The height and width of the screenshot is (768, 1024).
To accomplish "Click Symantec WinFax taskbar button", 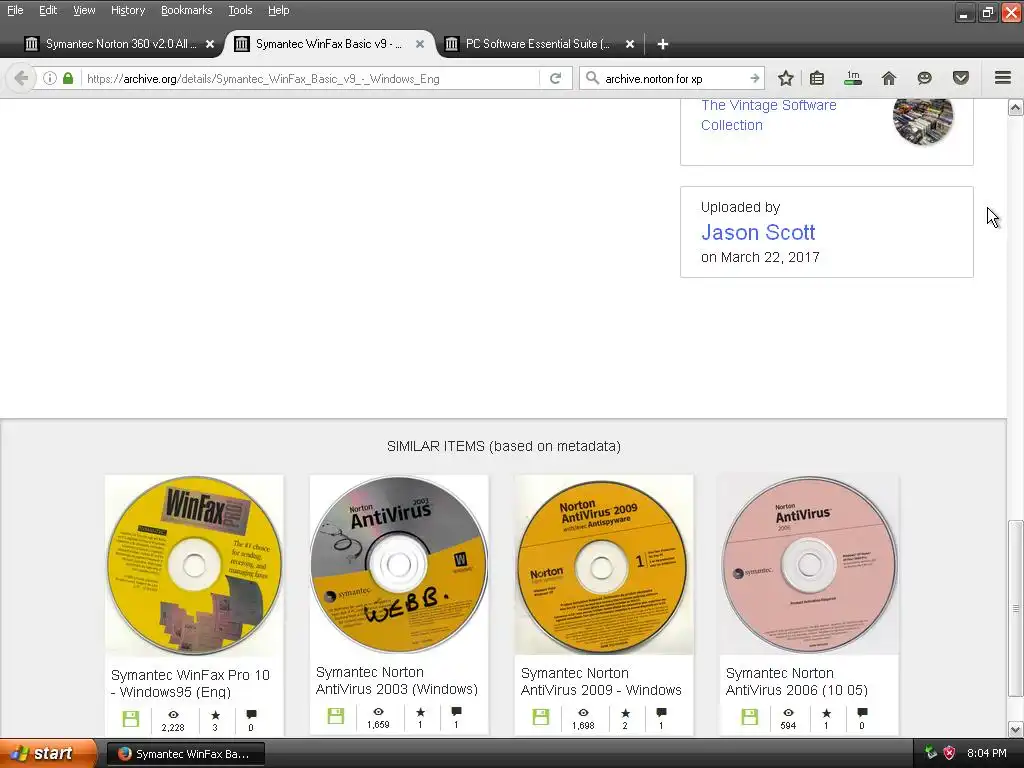I will click(x=185, y=754).
